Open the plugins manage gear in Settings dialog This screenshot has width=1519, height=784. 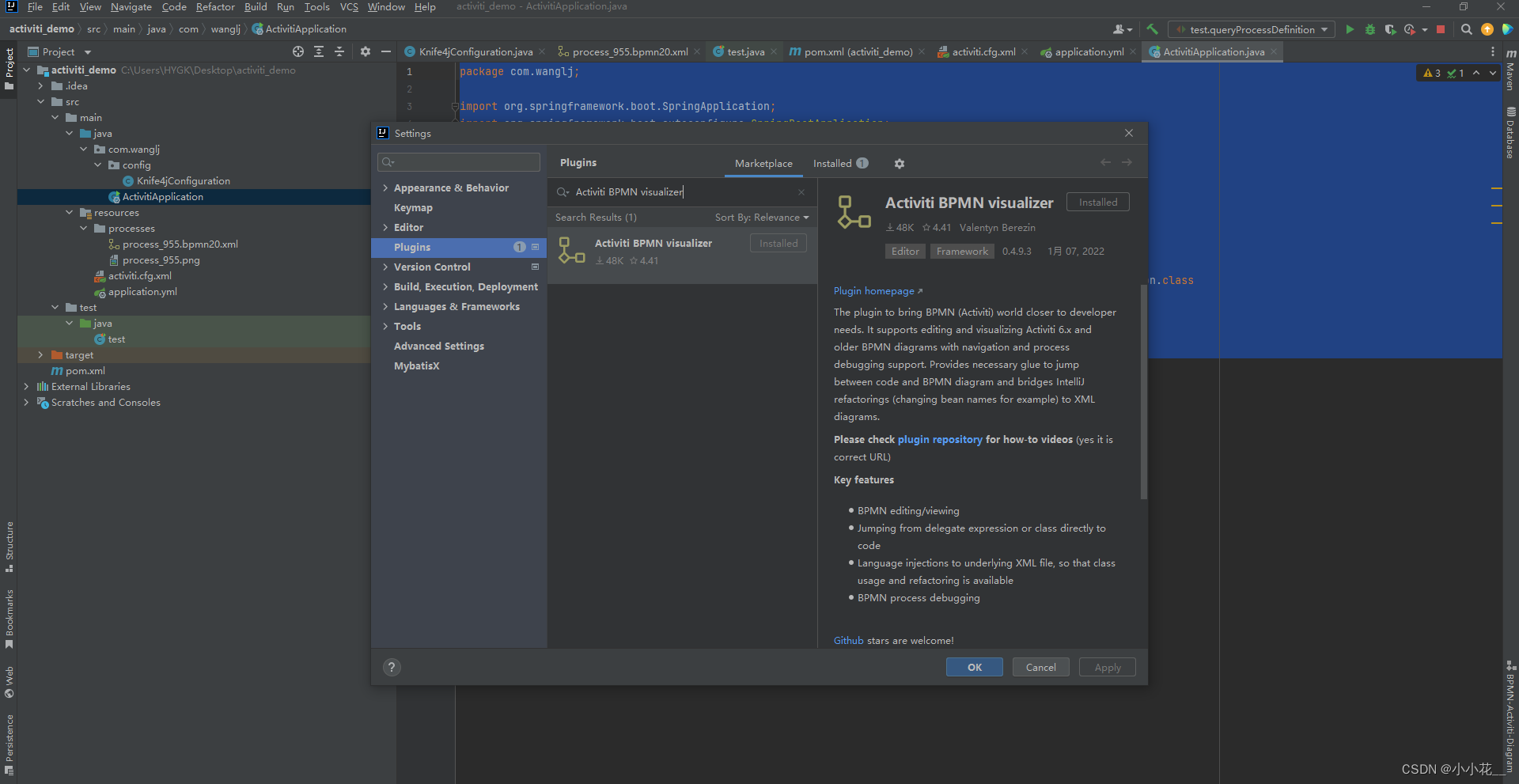pos(899,163)
